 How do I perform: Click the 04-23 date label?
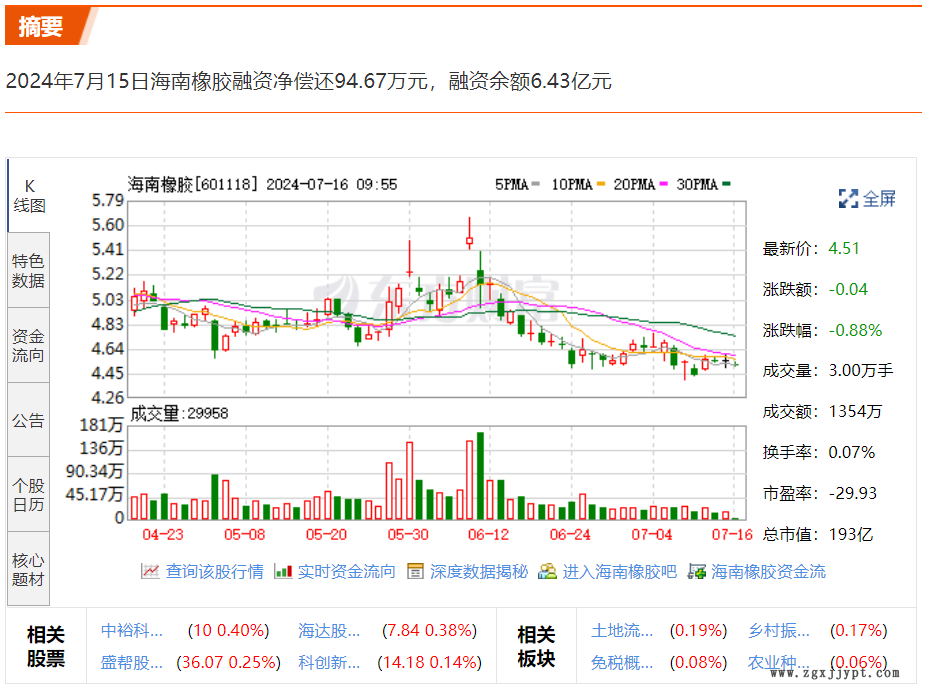pos(163,534)
